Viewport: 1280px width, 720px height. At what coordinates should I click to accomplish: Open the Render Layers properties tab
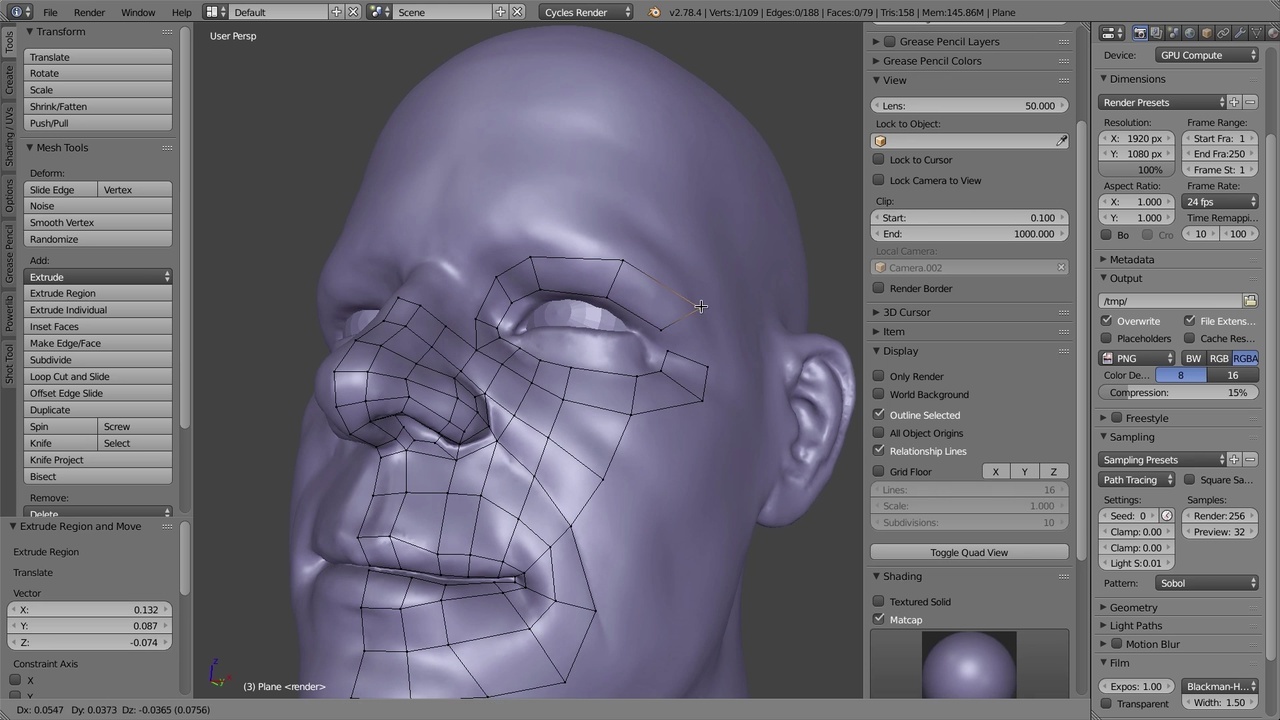1156,32
